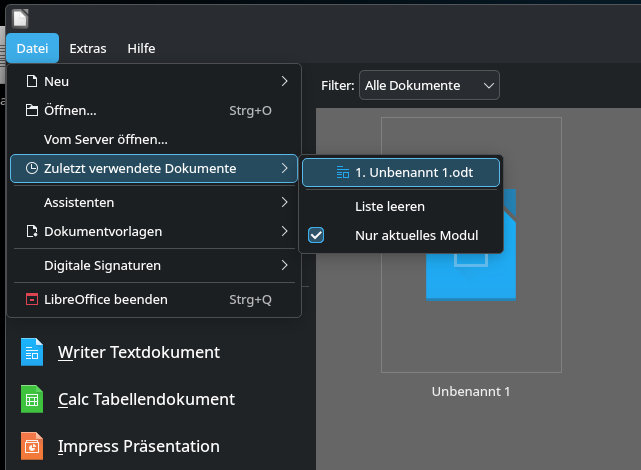Image resolution: width=641 pixels, height=470 pixels.
Task: Expand the Zuletzt verwendete Dokumente arrow
Action: [285, 168]
